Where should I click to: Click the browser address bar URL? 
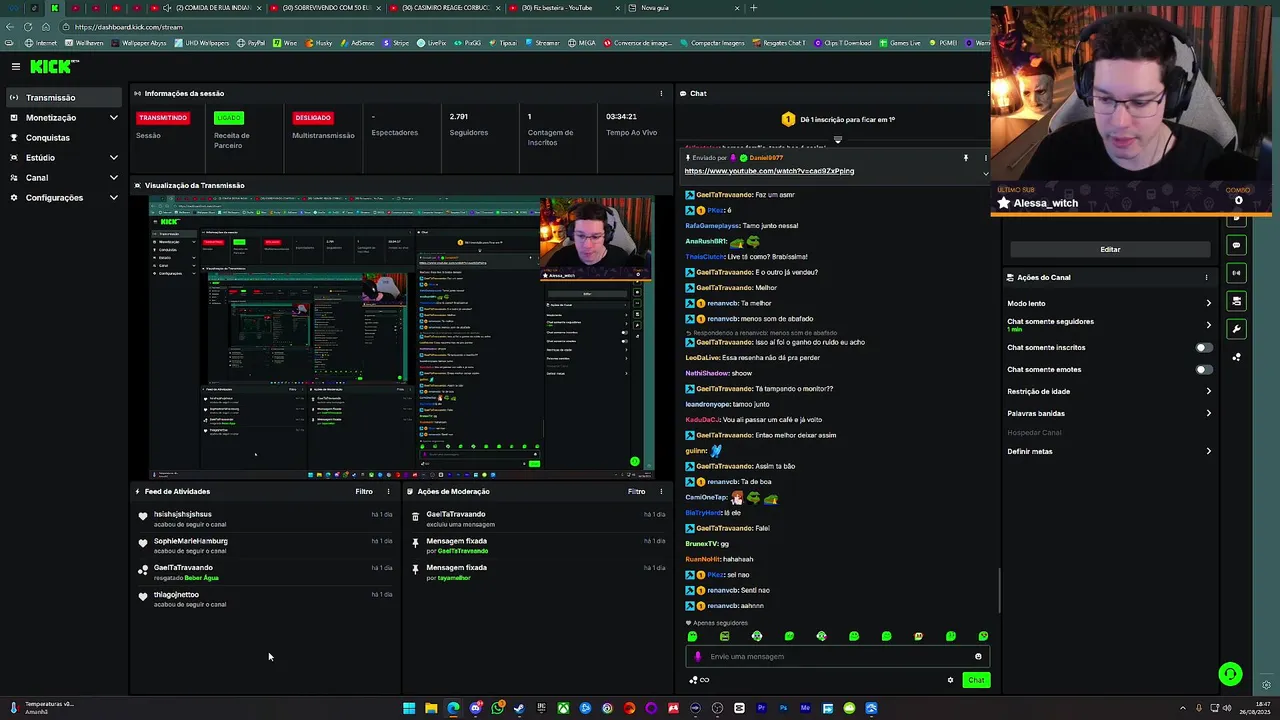(129, 27)
